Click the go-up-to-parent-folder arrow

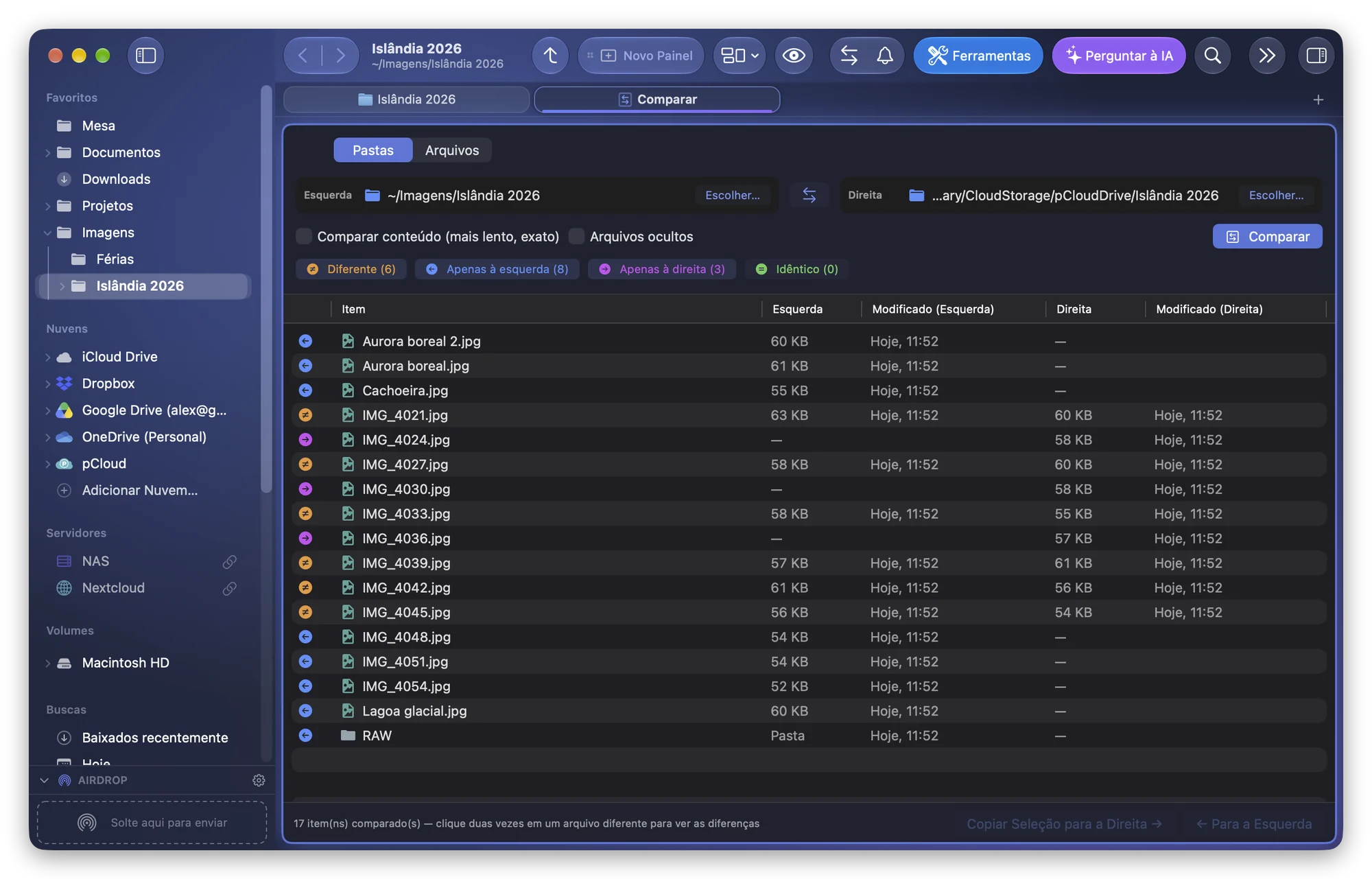tap(550, 56)
